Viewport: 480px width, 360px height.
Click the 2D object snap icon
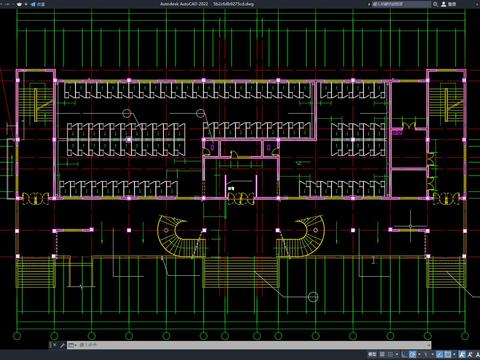click(x=448, y=354)
